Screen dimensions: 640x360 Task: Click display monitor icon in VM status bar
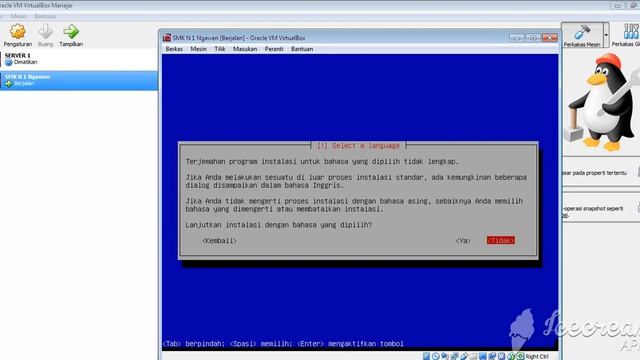point(483,356)
